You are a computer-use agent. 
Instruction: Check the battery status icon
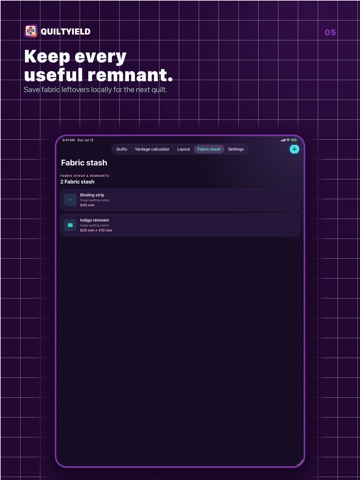(x=294, y=140)
